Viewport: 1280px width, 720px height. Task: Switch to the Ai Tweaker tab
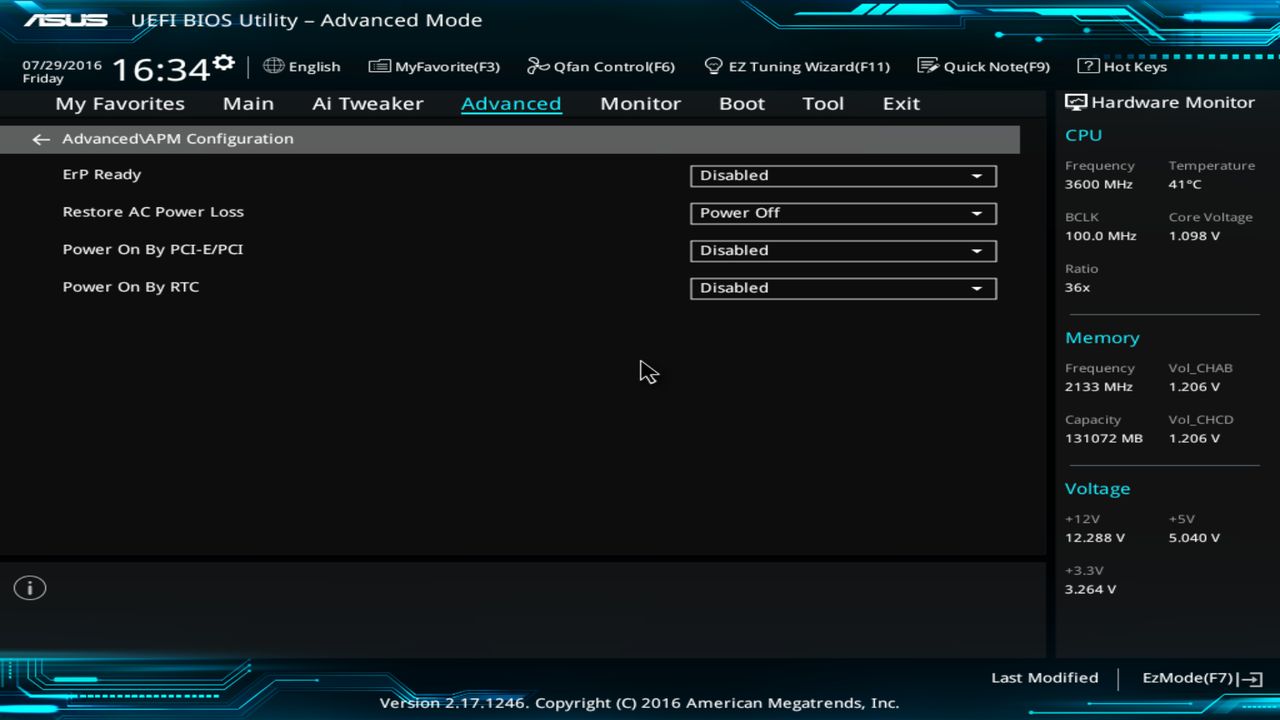367,103
